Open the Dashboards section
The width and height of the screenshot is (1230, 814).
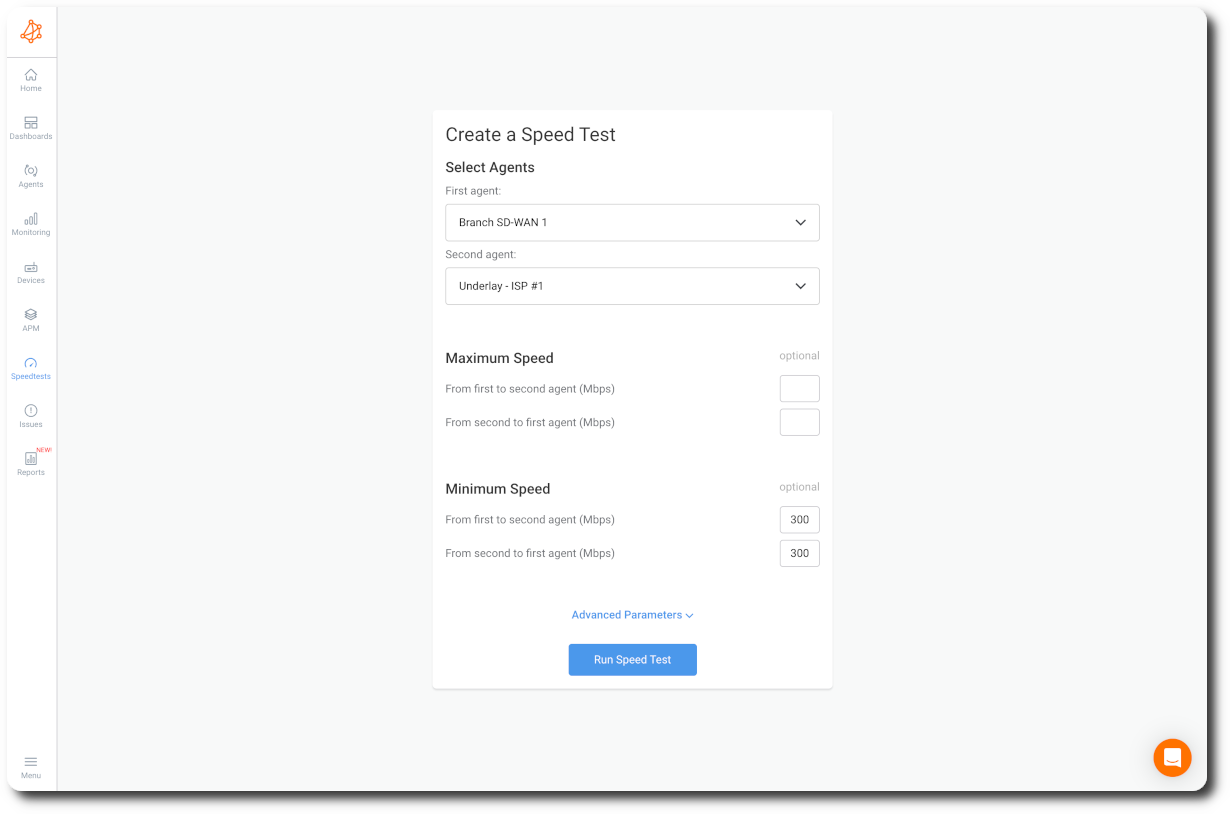coord(31,128)
